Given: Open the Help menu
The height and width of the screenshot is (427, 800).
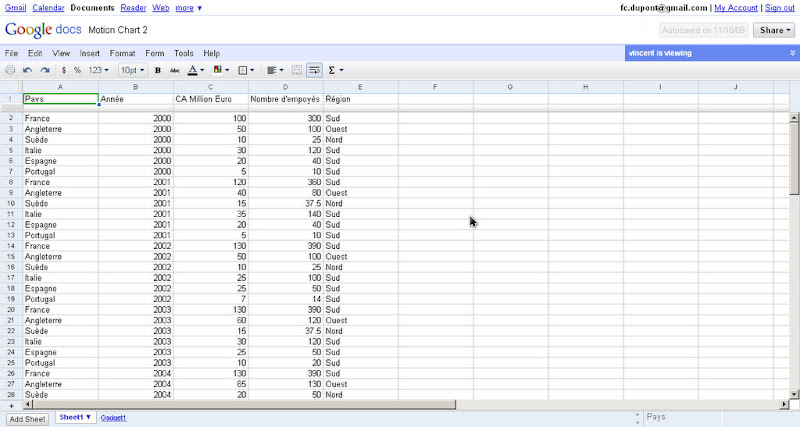Looking at the screenshot, I should point(211,53).
